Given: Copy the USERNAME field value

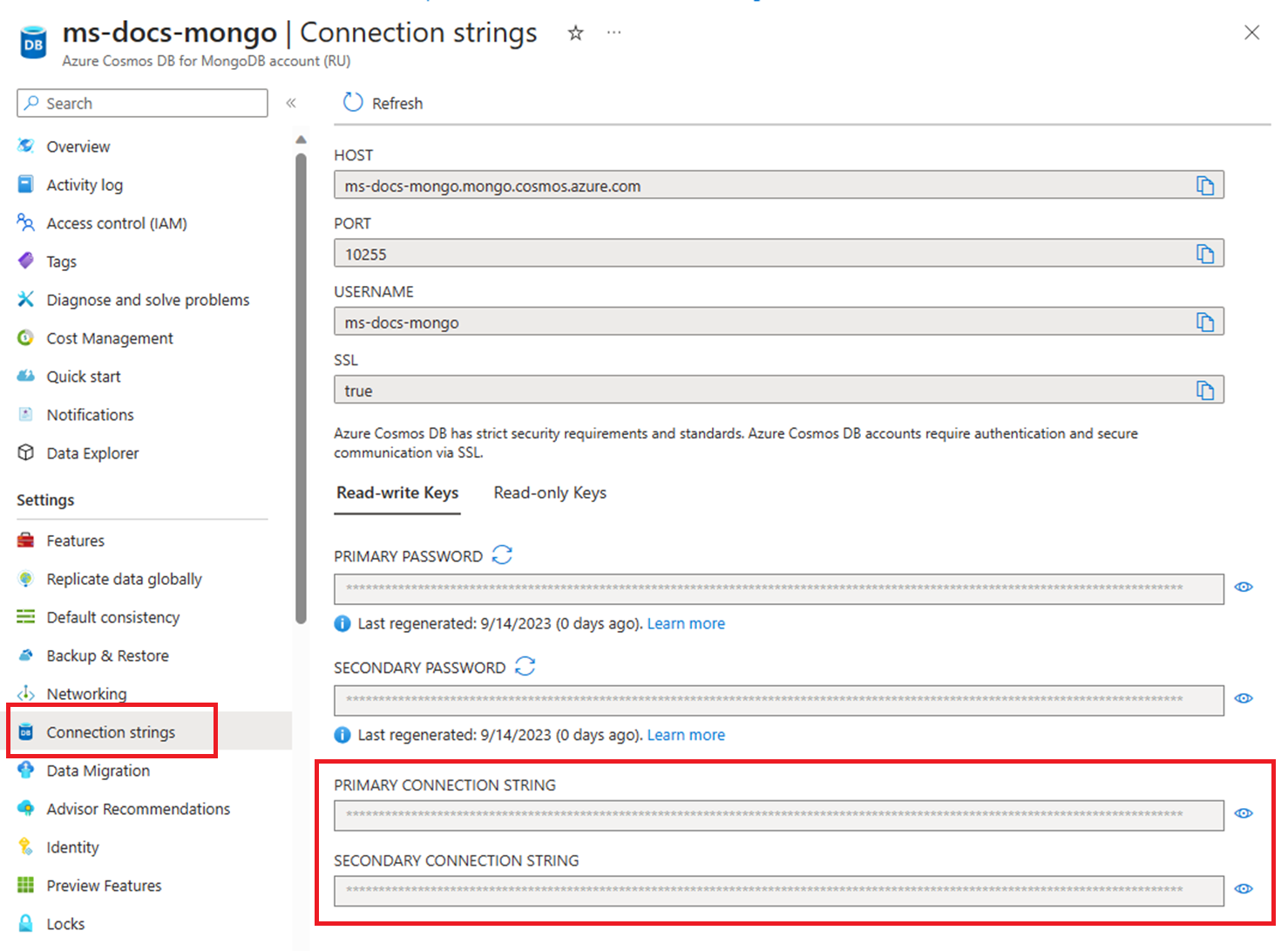Looking at the screenshot, I should 1204,323.
